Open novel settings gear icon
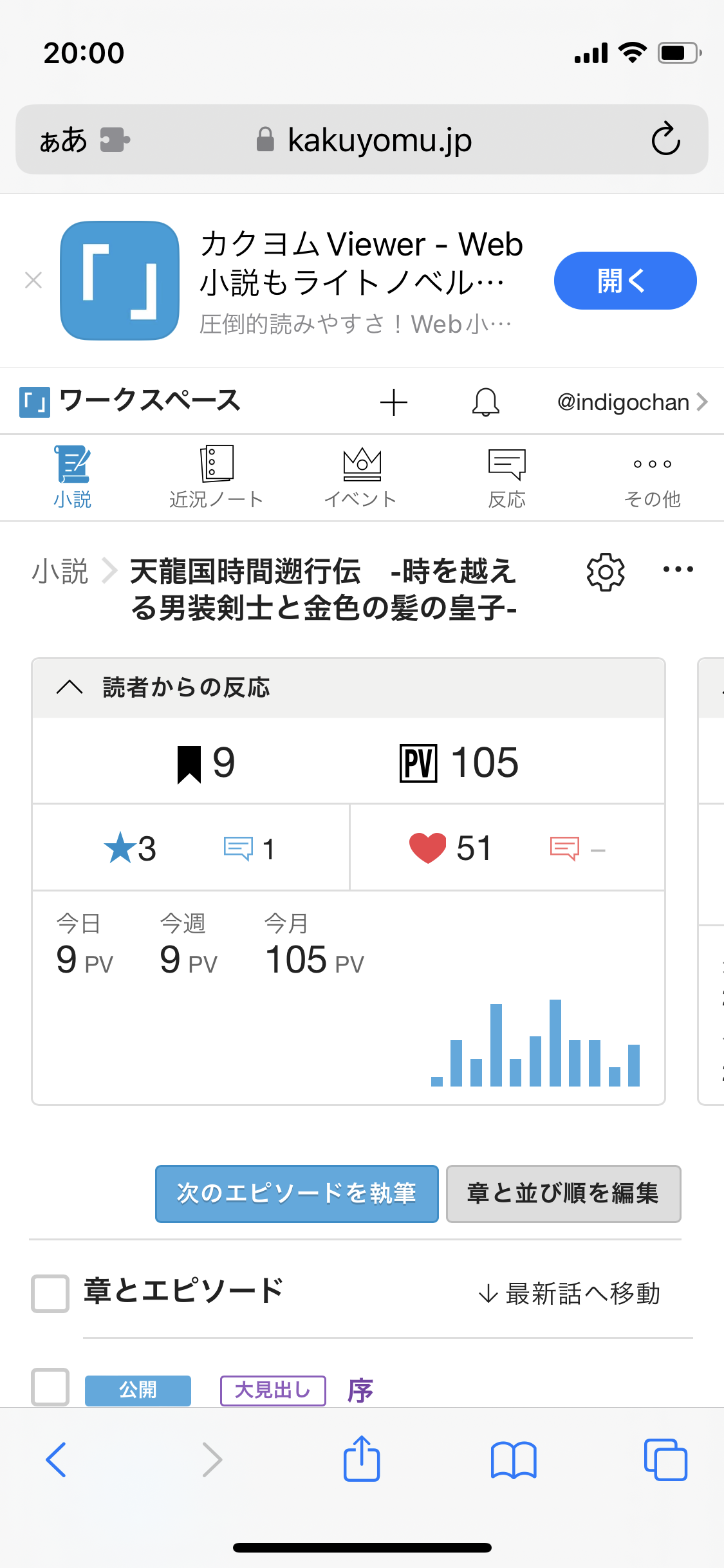The image size is (724, 1568). 605,572
